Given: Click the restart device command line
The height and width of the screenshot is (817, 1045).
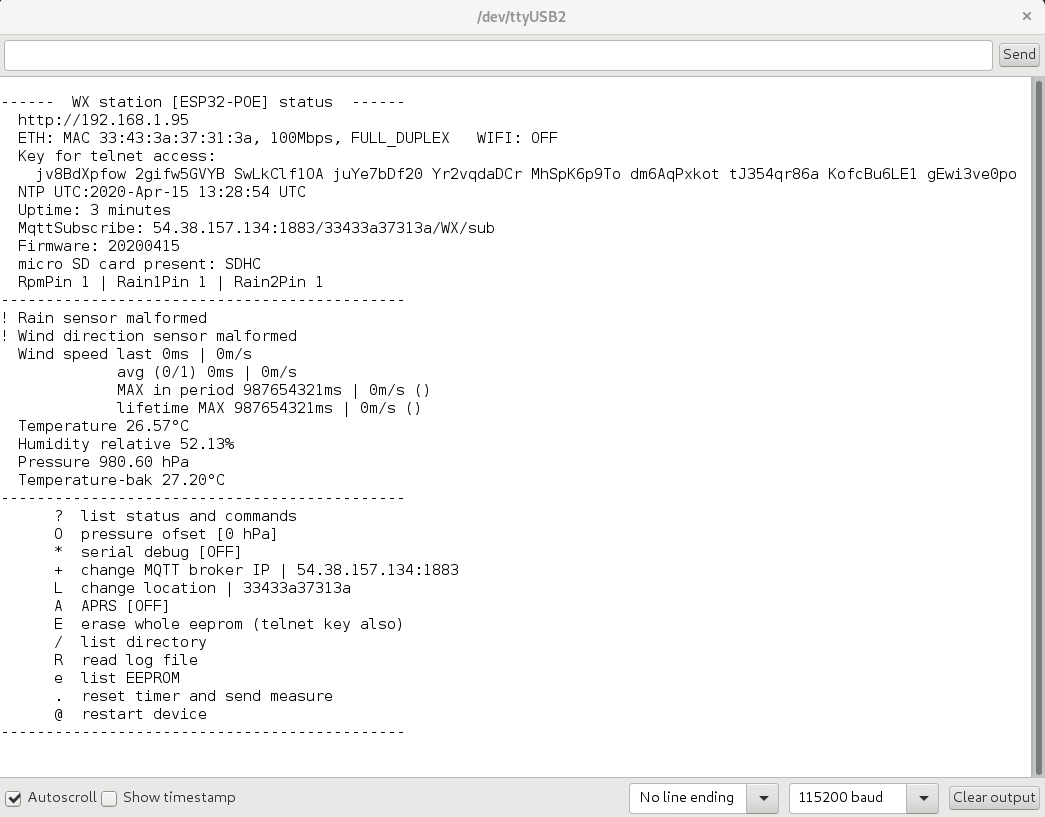Looking at the screenshot, I should [143, 714].
